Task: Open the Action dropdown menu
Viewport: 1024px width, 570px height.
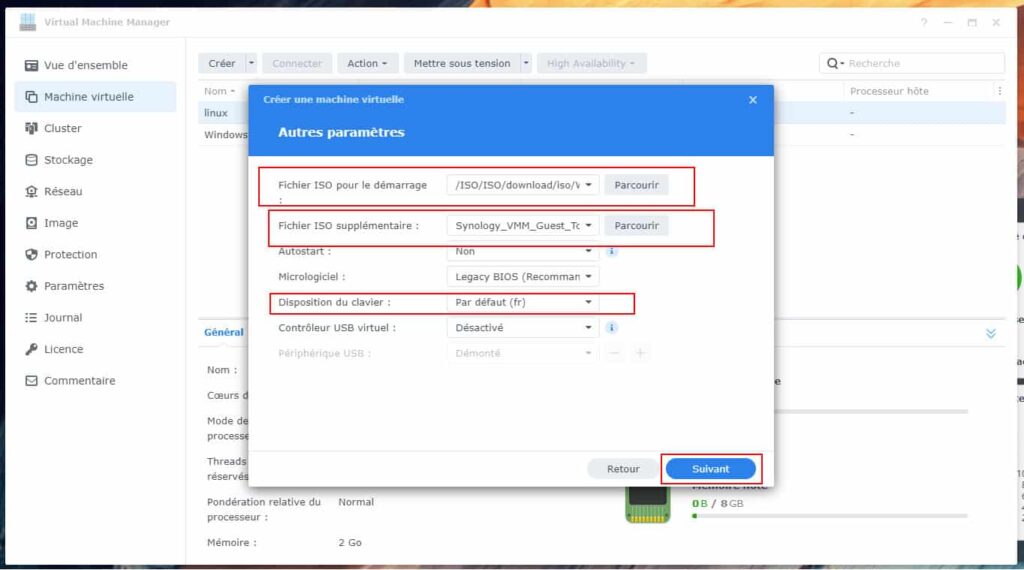Action: [x=367, y=63]
